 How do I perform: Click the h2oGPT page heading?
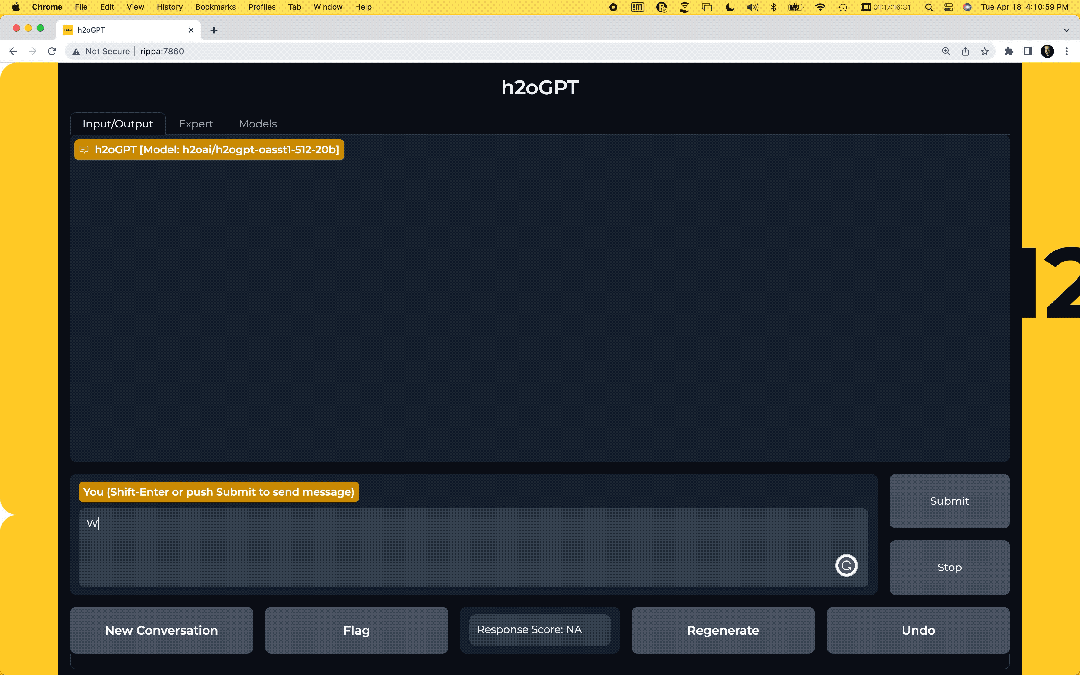point(540,87)
